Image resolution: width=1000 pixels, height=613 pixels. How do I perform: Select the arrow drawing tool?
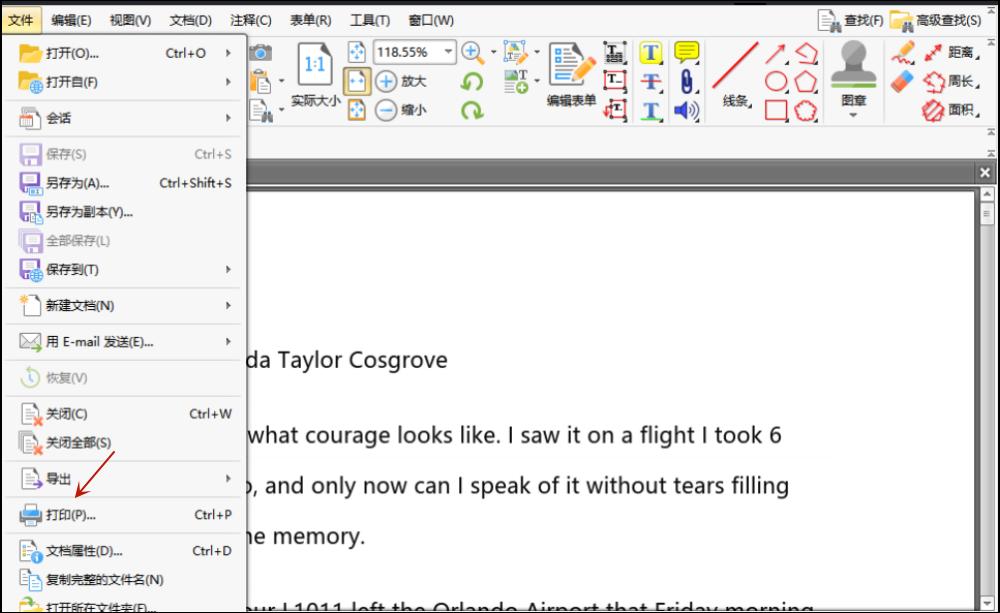pyautogui.click(x=776, y=54)
